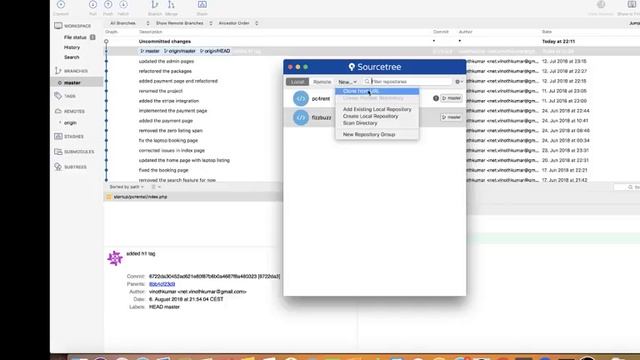Switch to the Remote repositories tab
Viewport: 640px width, 360px height.
322,82
